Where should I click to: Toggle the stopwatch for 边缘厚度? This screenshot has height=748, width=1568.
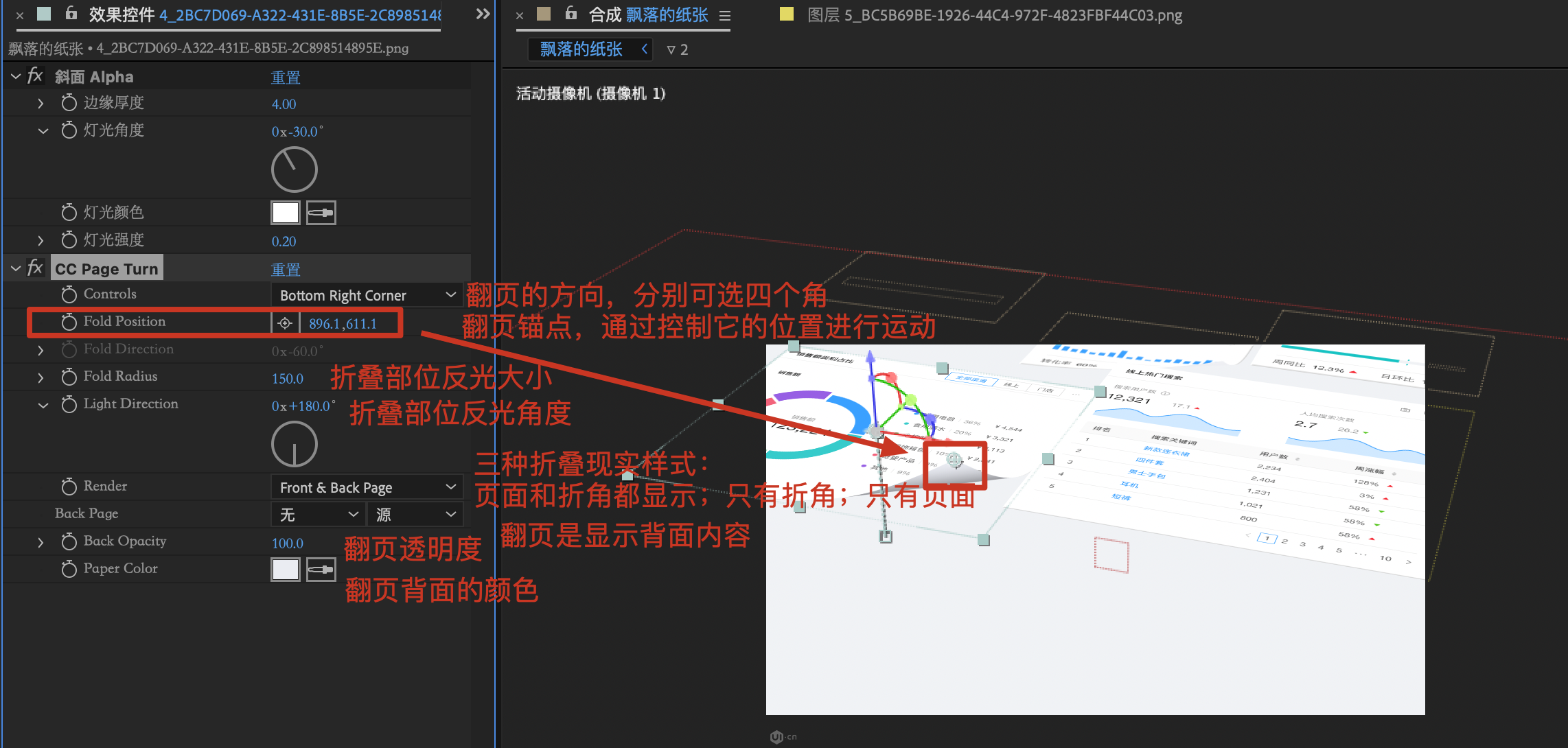(69, 103)
